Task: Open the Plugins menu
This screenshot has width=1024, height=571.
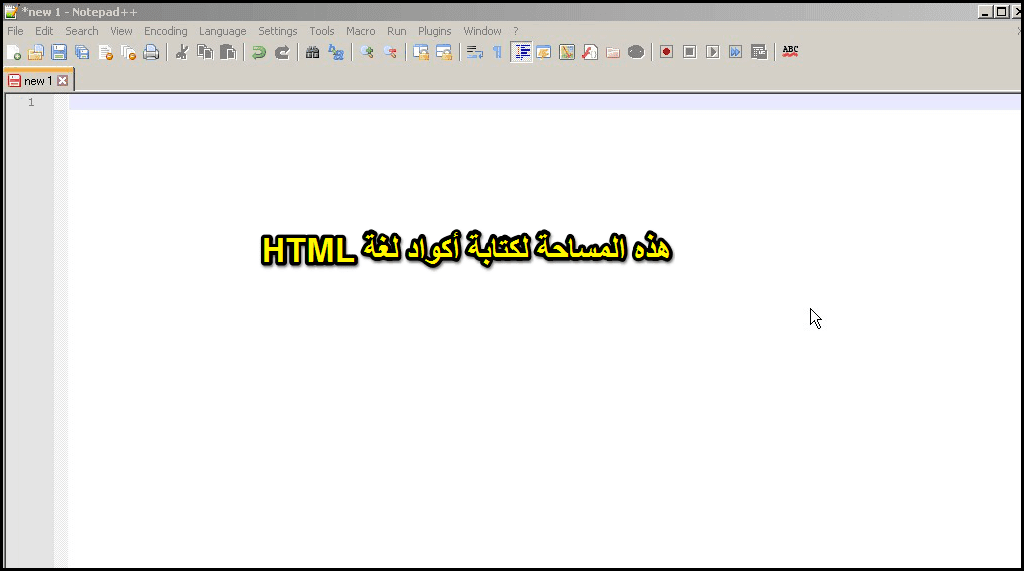Action: (x=434, y=31)
